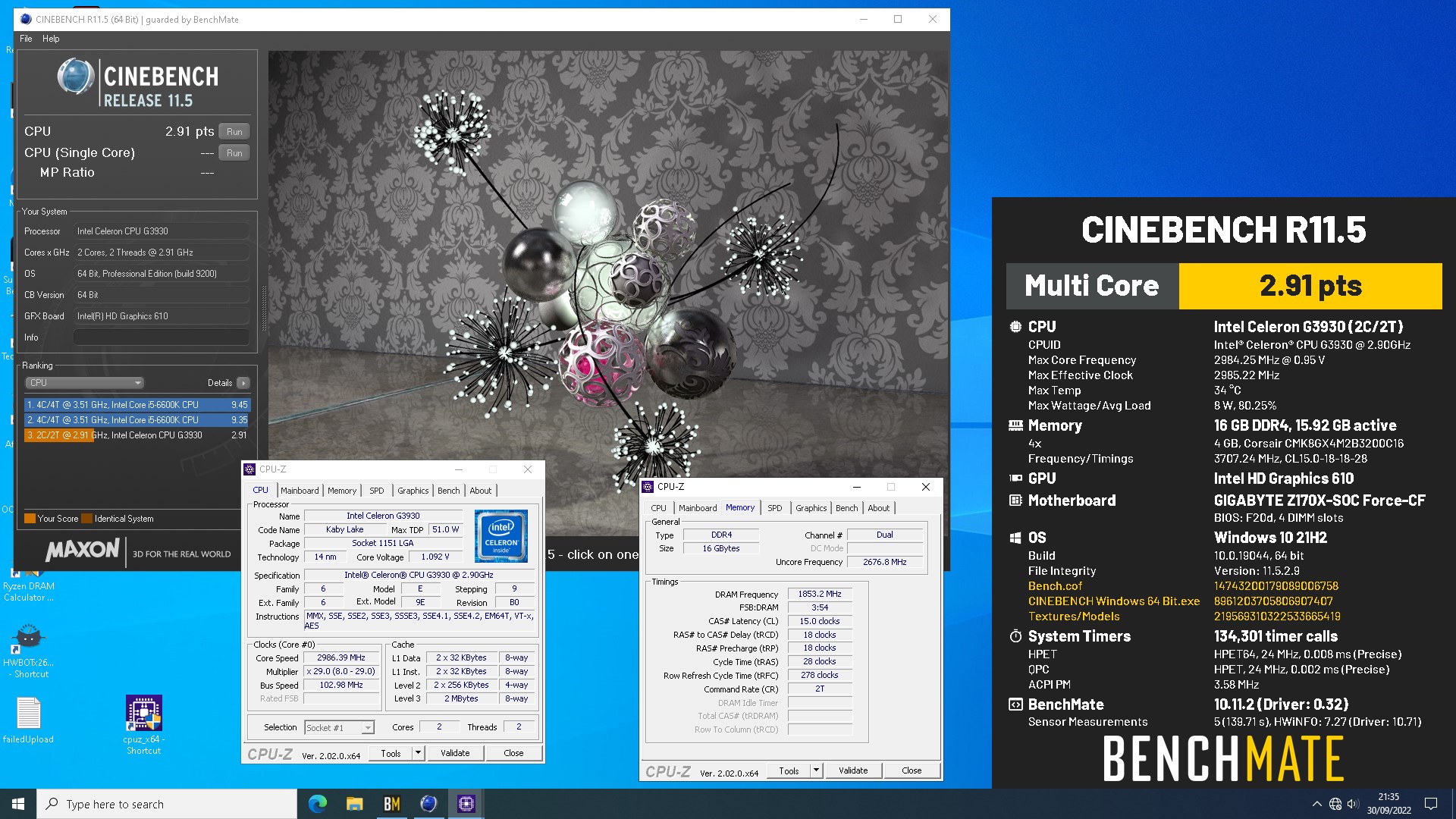Image resolution: width=1456 pixels, height=819 pixels.
Task: Select ranking entry Celeron G3930 2.91
Action: click(x=136, y=435)
